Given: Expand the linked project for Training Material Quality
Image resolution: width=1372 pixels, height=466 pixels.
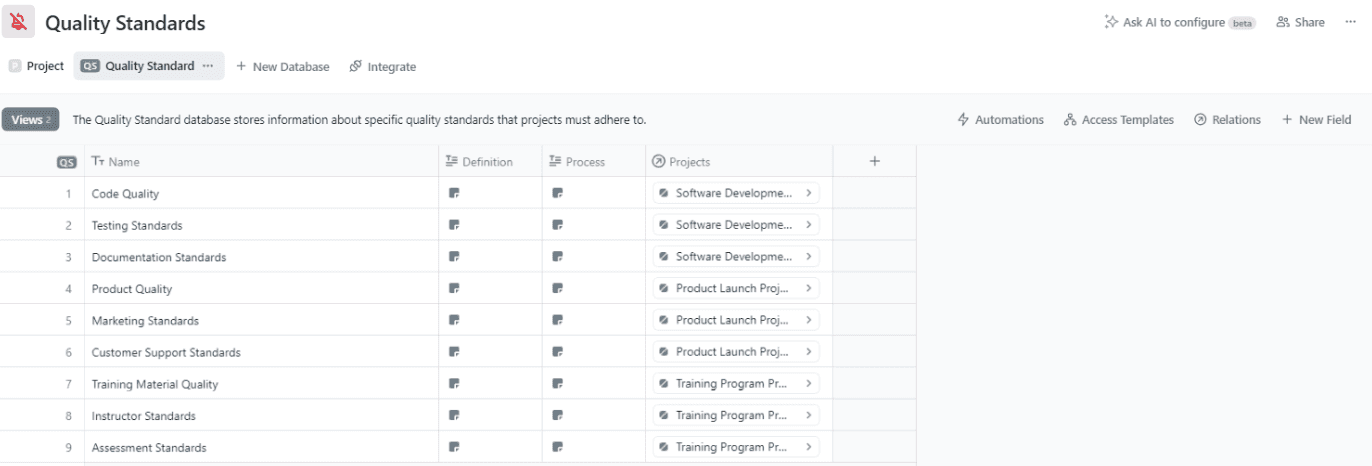Looking at the screenshot, I should 808,384.
